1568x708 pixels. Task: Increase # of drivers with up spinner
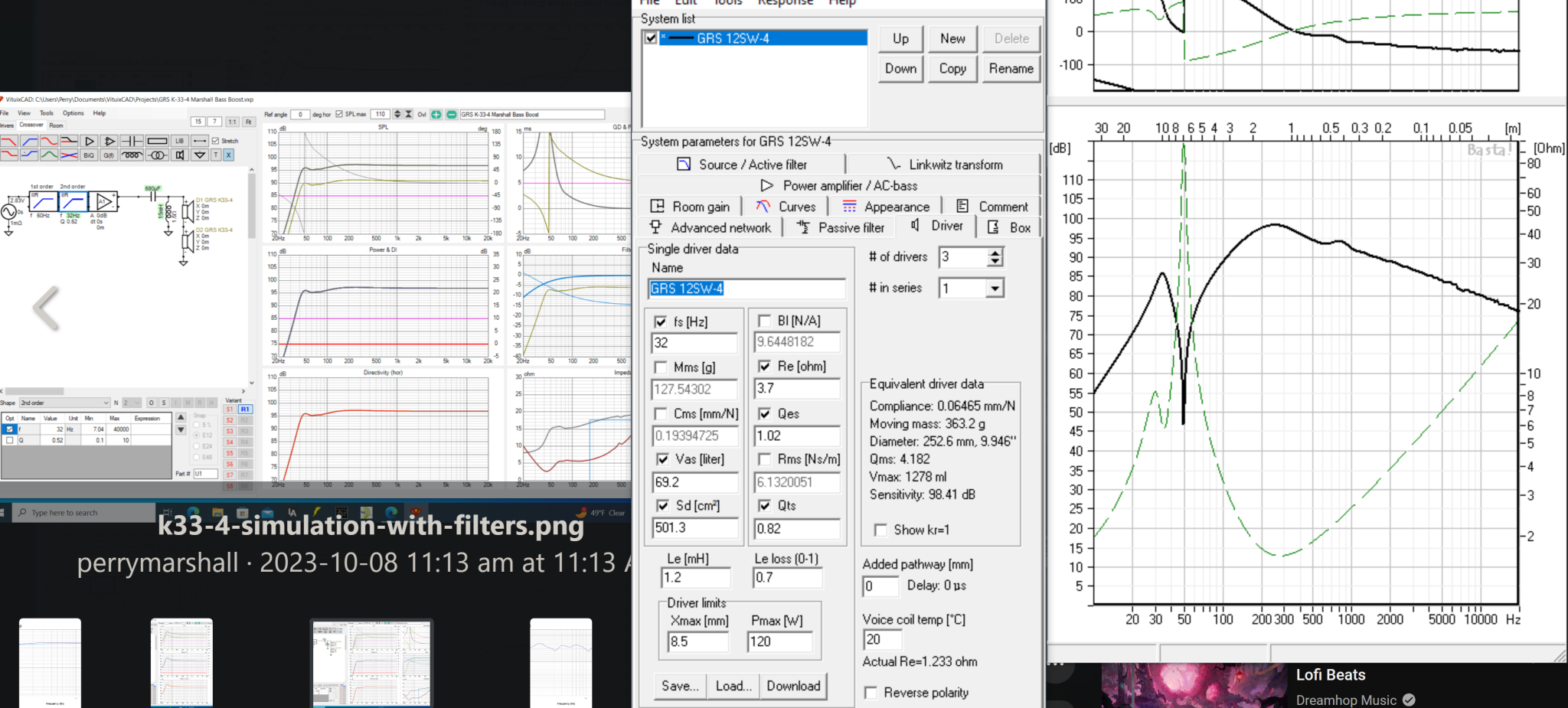pos(995,253)
